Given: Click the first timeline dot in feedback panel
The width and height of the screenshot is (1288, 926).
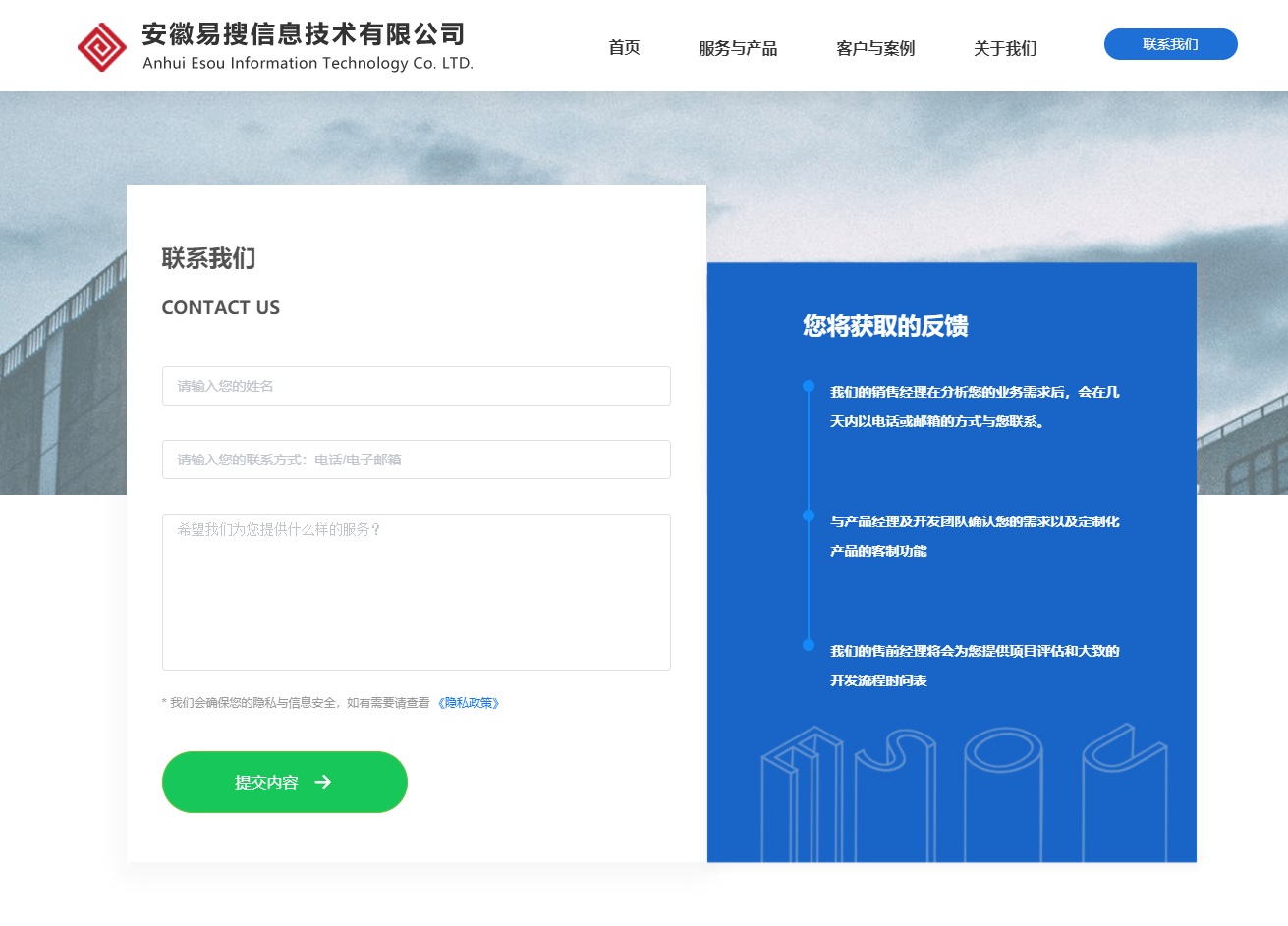Looking at the screenshot, I should 809,386.
